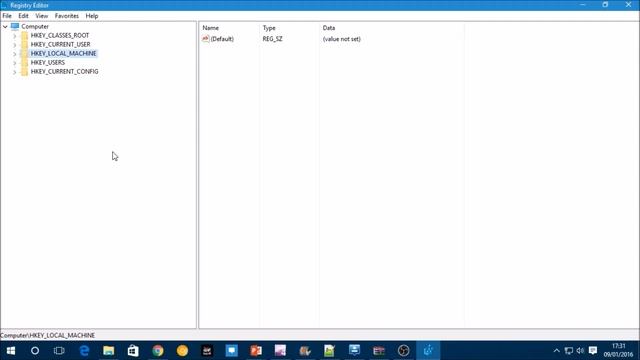The image size is (640, 360).
Task: Open File Explorer from taskbar
Action: pyautogui.click(x=109, y=351)
